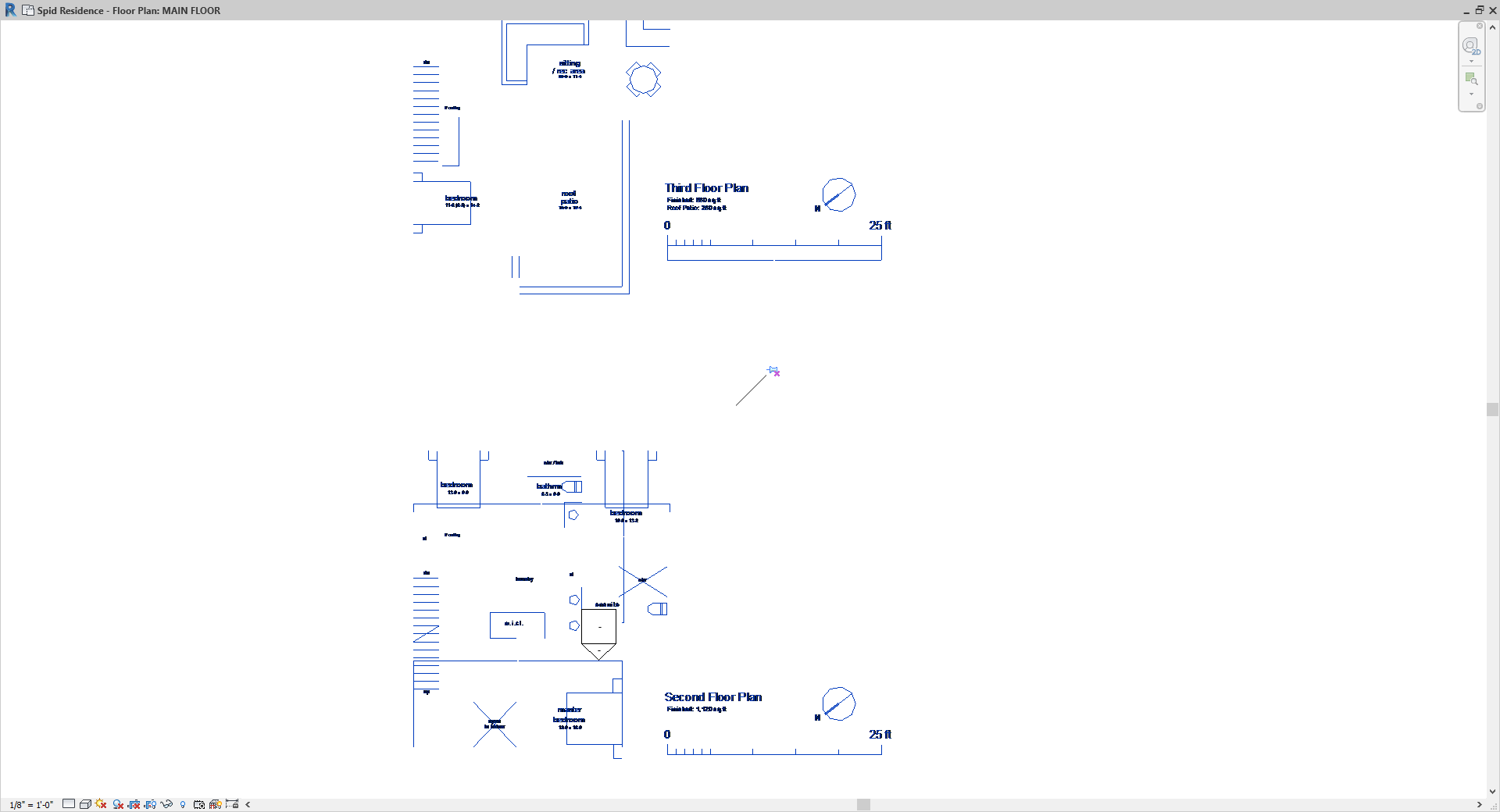Click the Temporary View Properties icon
1500x812 pixels.
pyautogui.click(x=198, y=805)
